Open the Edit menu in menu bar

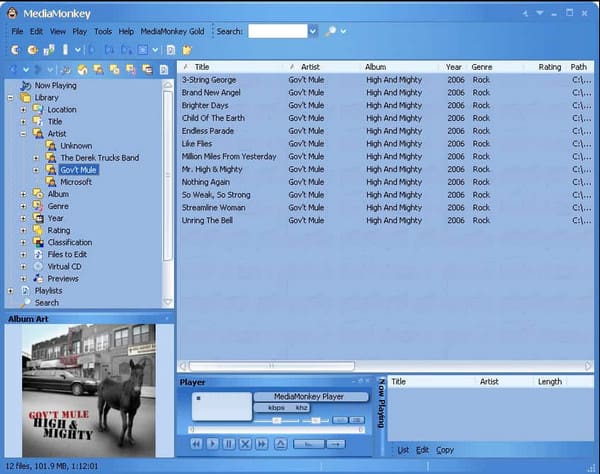point(36,31)
